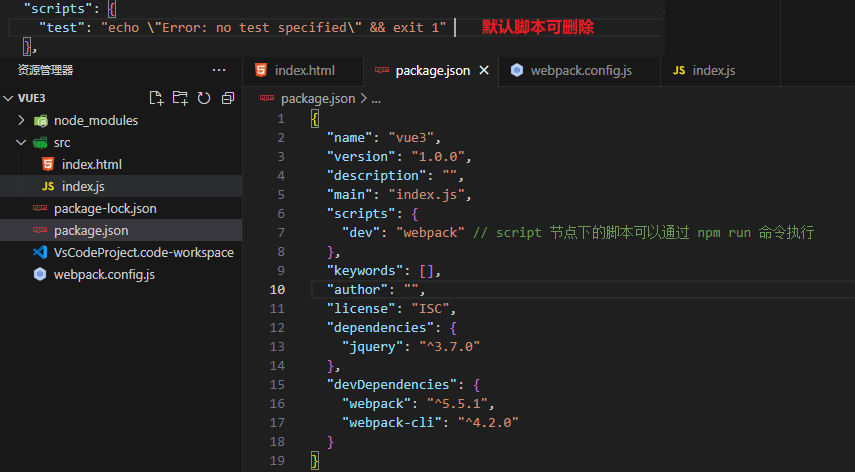This screenshot has width=855, height=472.
Task: Click the "1.0.0" version value
Action: (438, 156)
